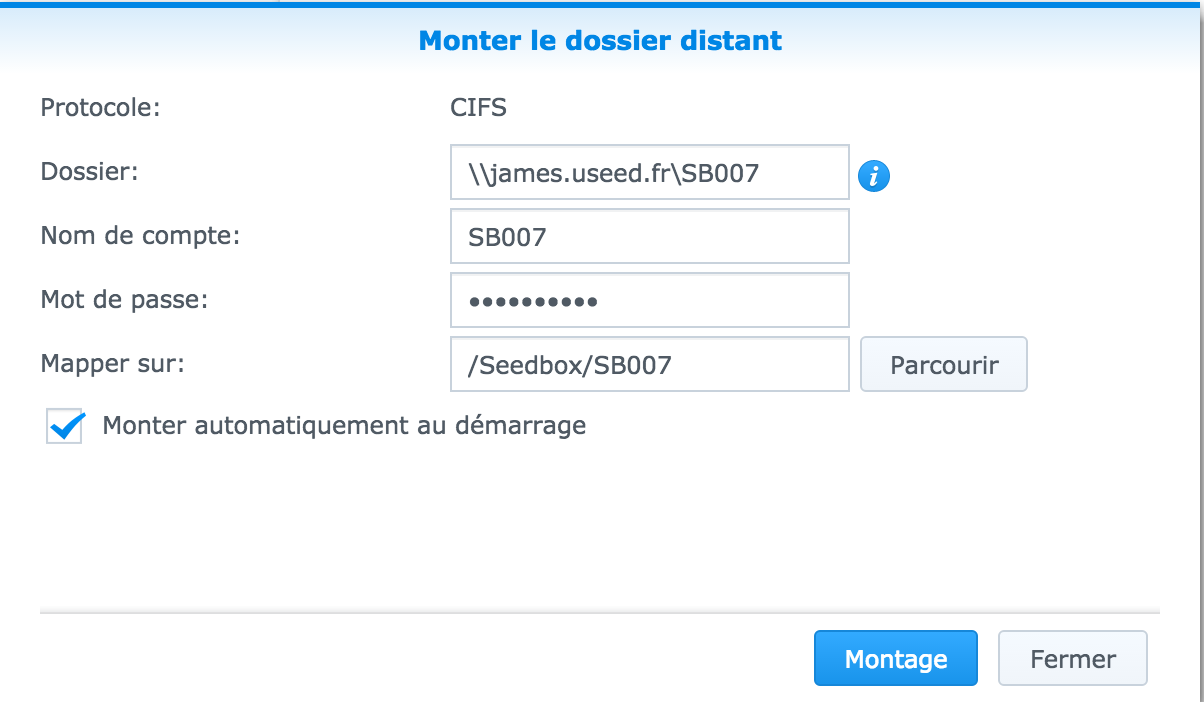Click the CIFS protocol value text
The image size is (1204, 702).
coord(478,108)
